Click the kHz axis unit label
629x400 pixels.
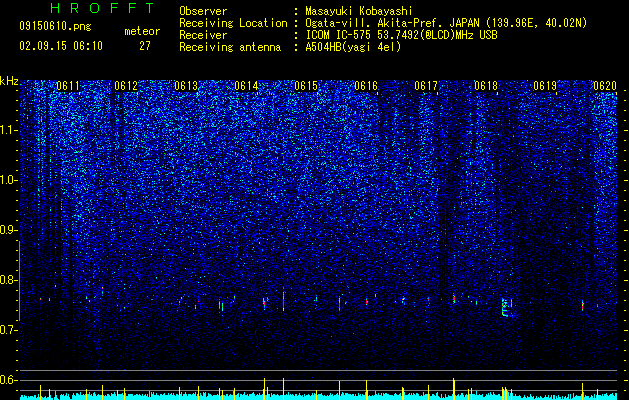tap(9, 81)
